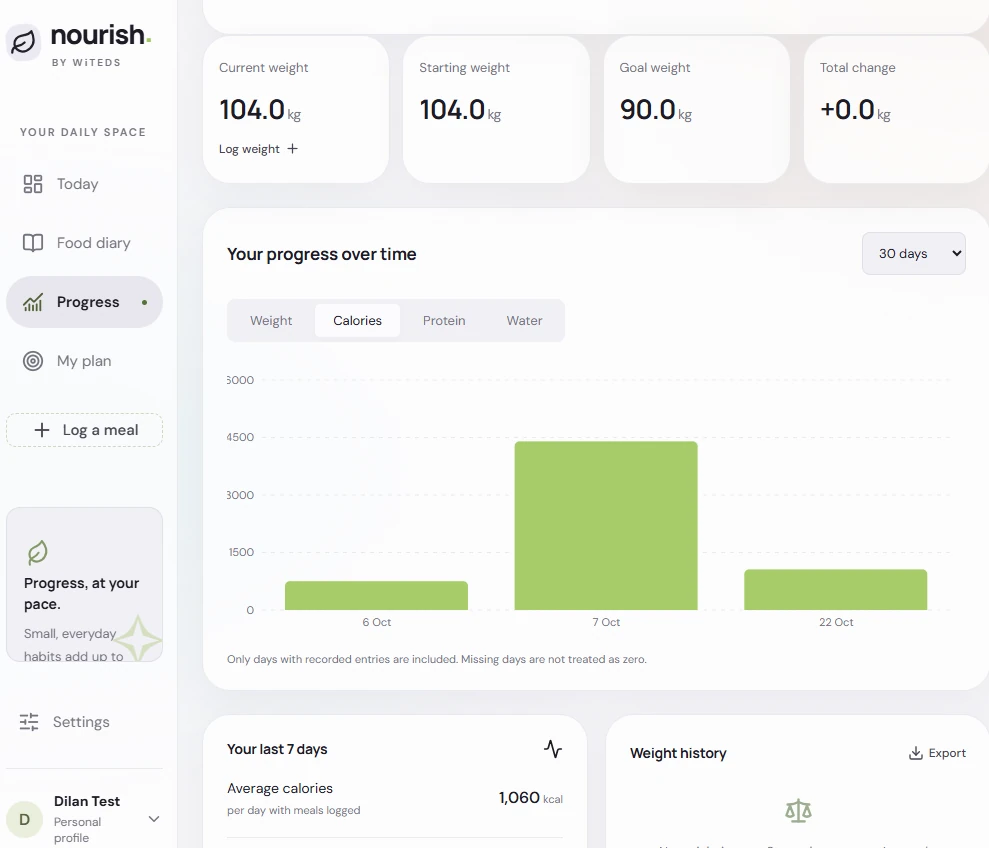Click the nourish leaf logo icon
This screenshot has width=989, height=848.
pyautogui.click(x=23, y=42)
